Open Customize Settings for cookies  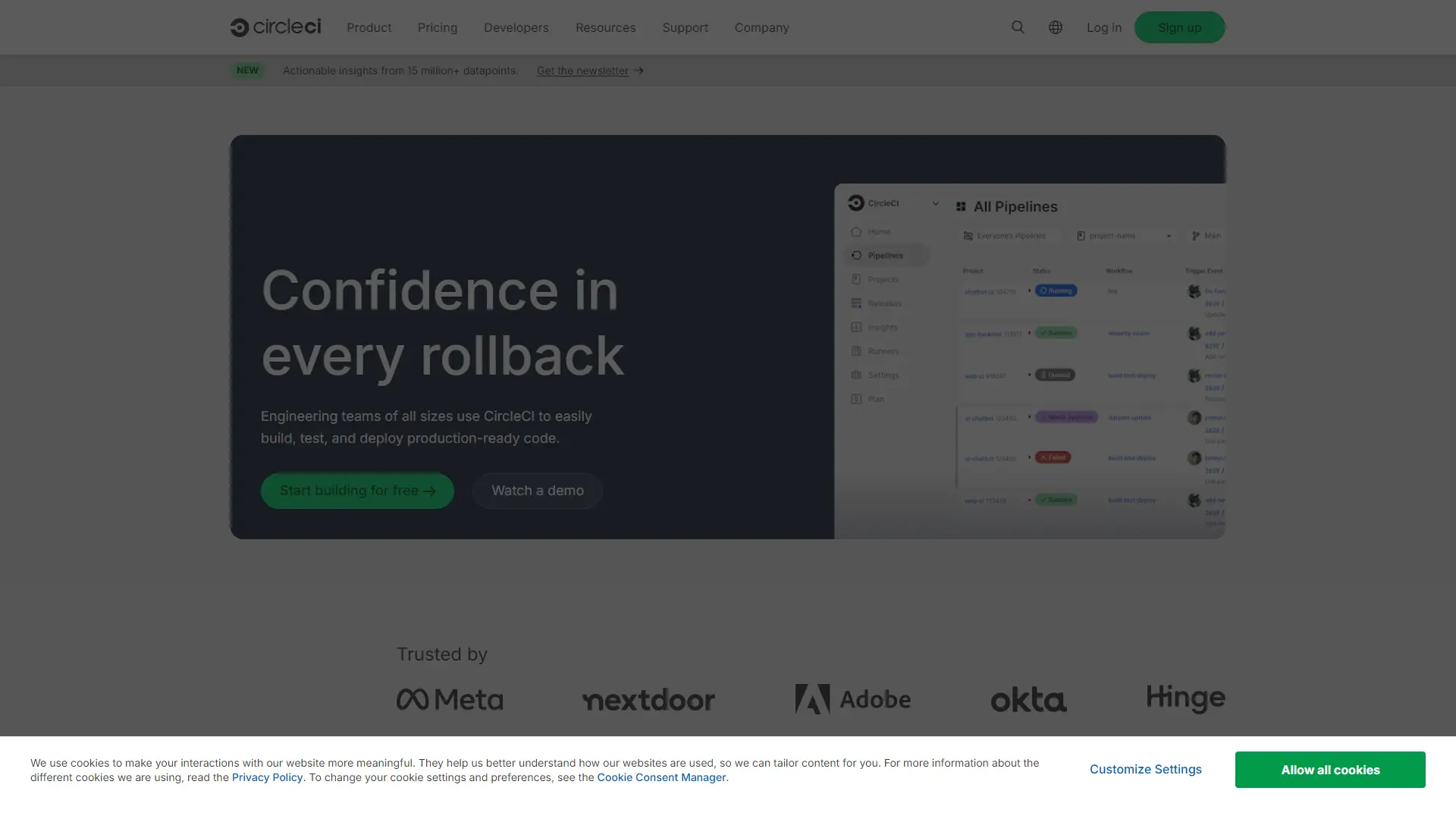[x=1145, y=769]
